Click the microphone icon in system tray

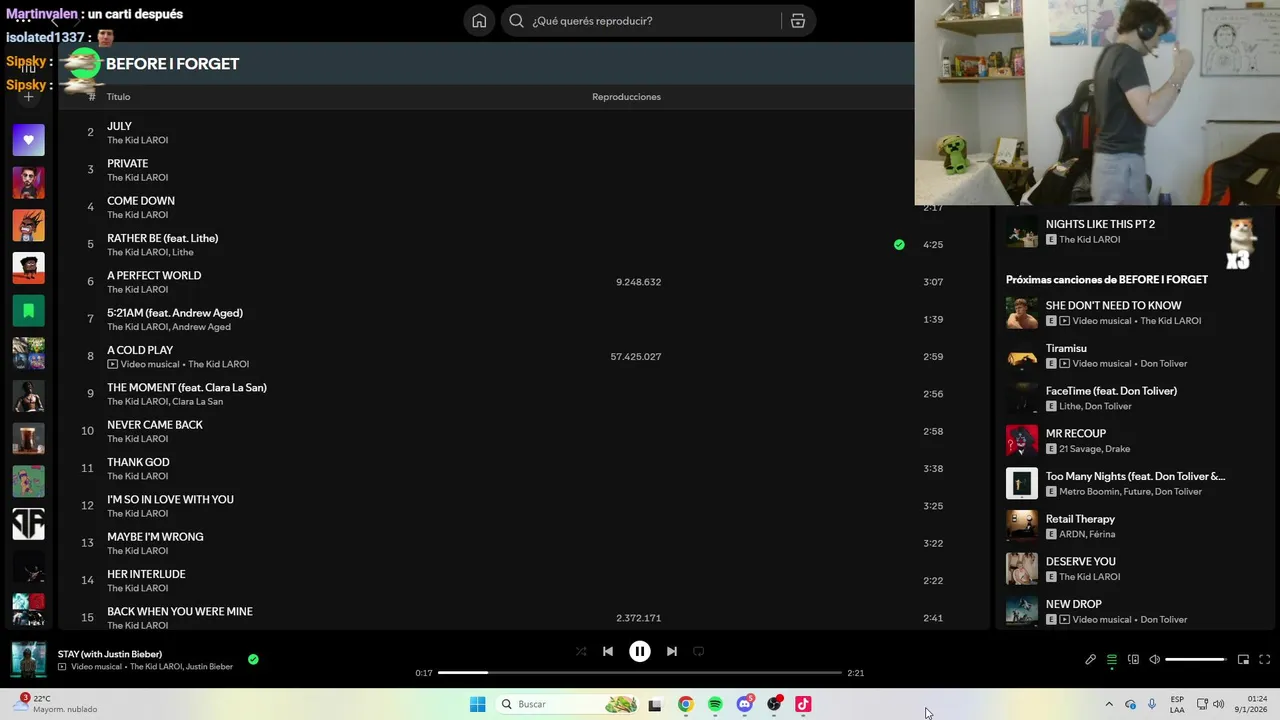(x=1152, y=704)
